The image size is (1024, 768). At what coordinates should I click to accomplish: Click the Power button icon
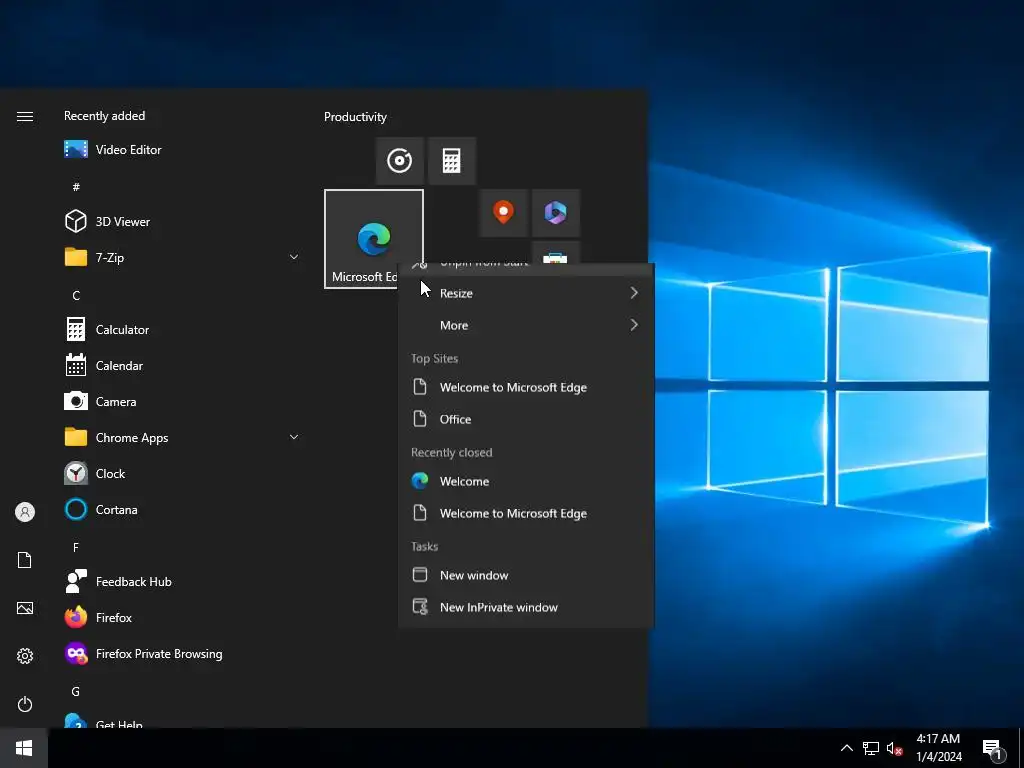tap(25, 704)
